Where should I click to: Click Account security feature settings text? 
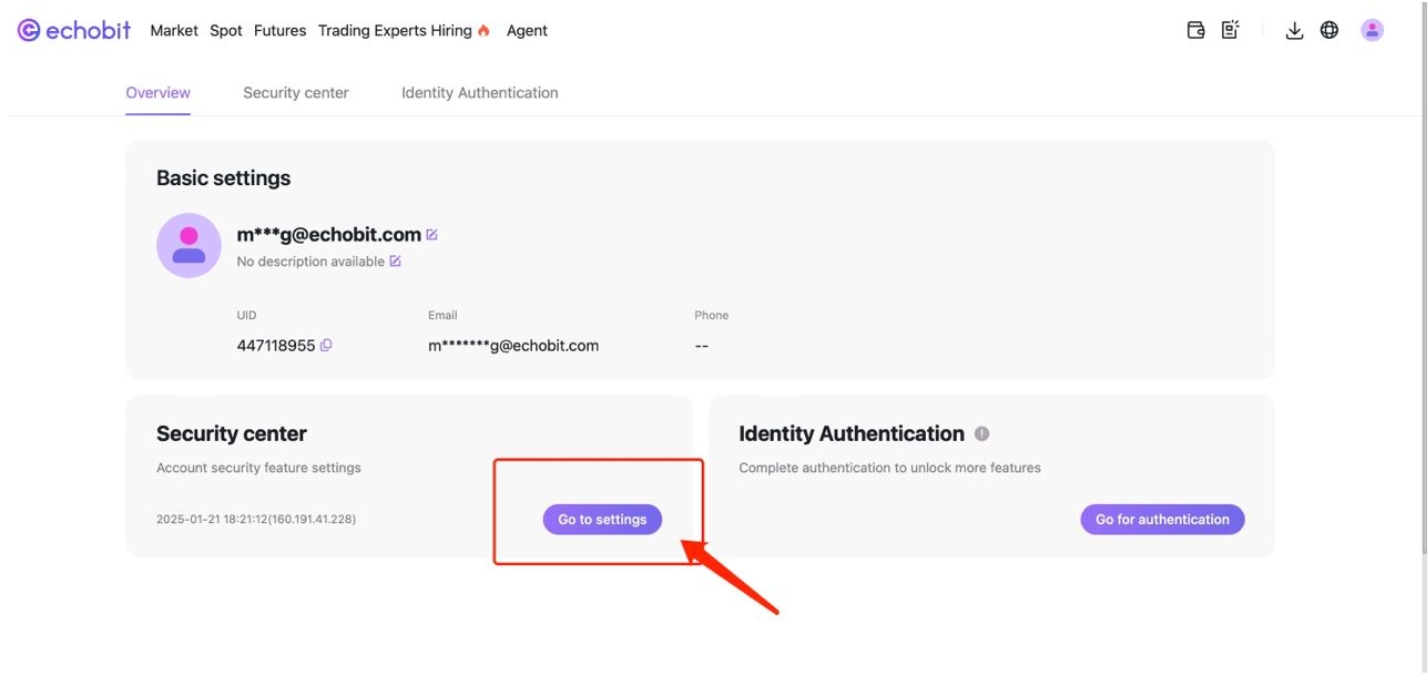click(x=258, y=467)
